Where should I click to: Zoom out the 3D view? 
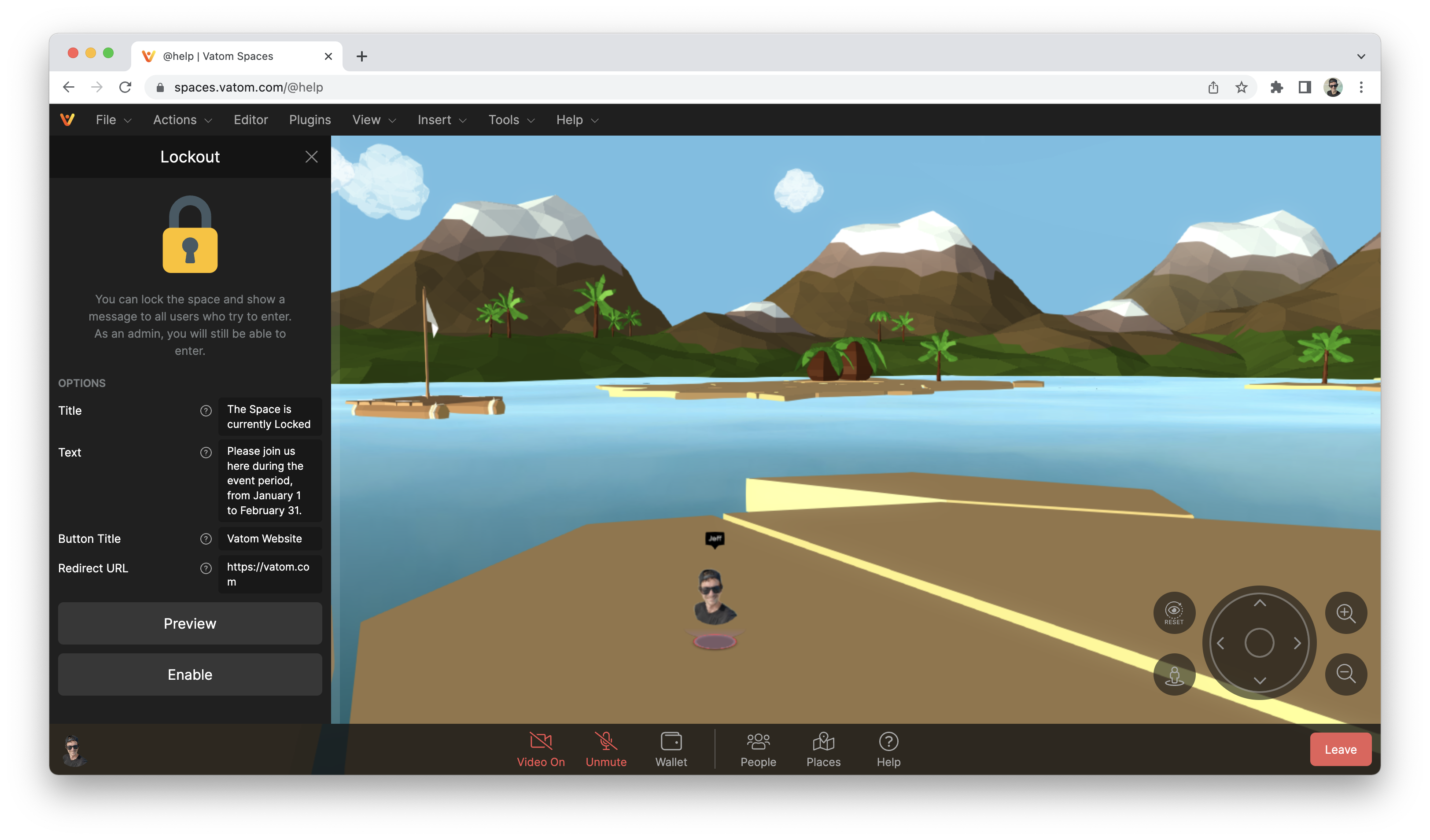point(1346,674)
